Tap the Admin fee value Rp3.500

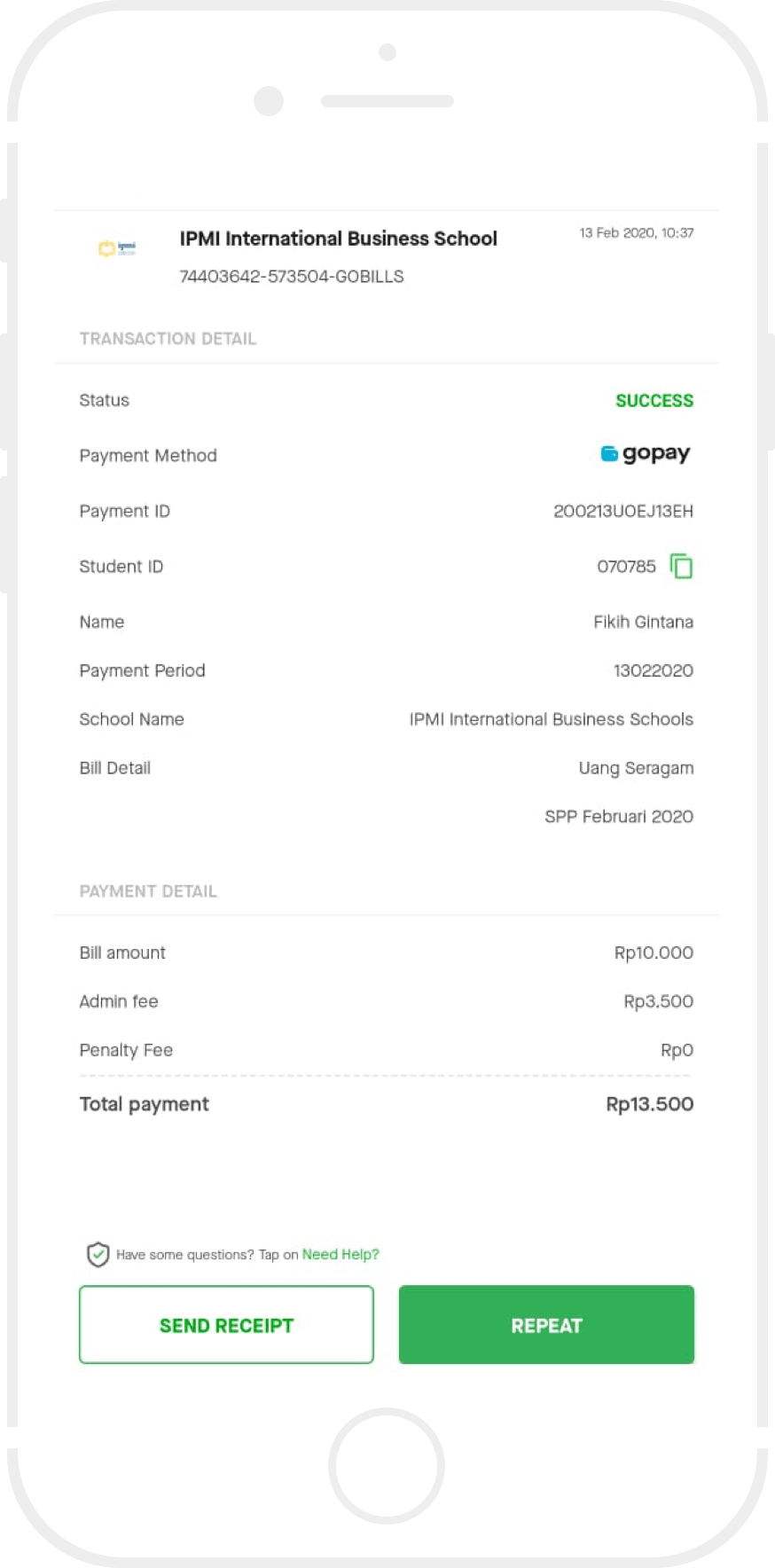click(x=658, y=1001)
